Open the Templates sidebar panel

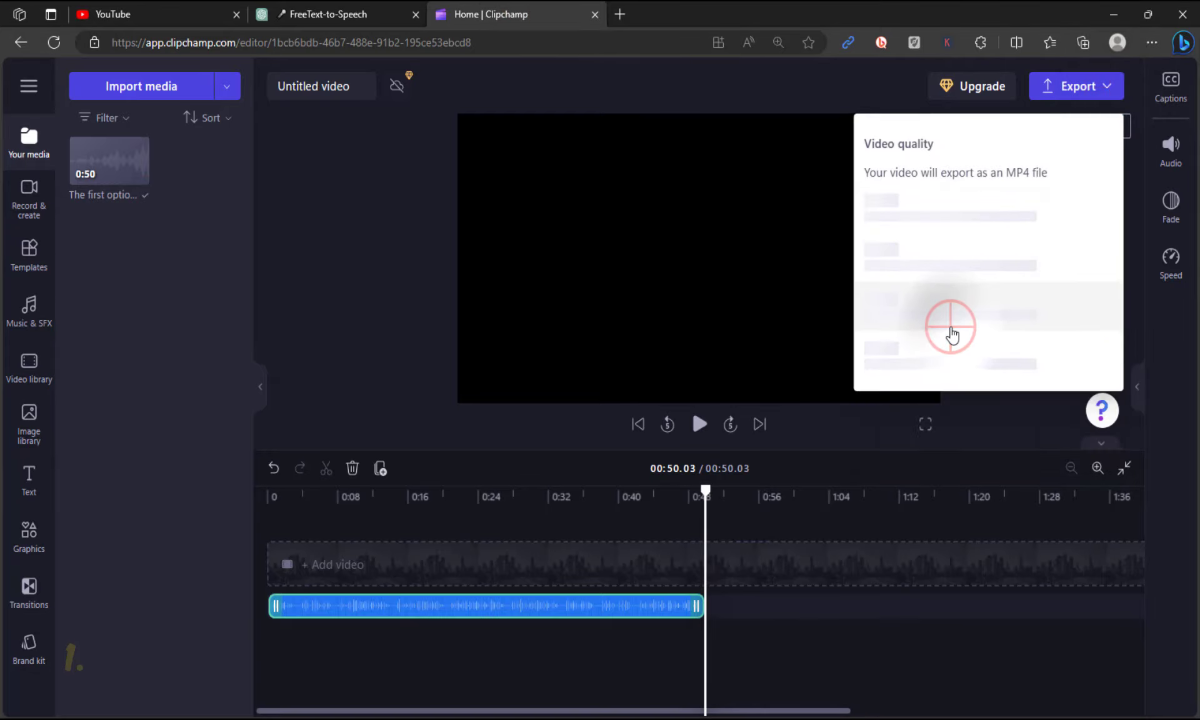pyautogui.click(x=29, y=255)
